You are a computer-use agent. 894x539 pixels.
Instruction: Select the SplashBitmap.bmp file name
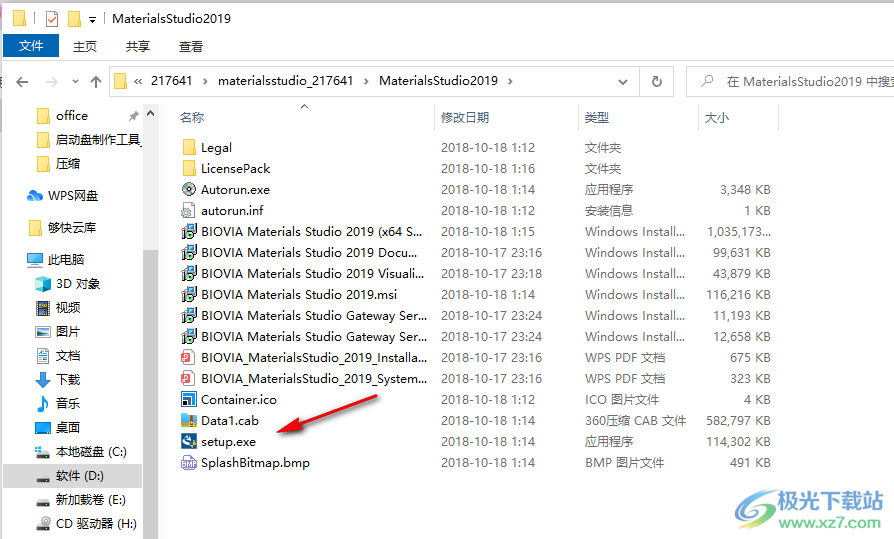(255, 463)
